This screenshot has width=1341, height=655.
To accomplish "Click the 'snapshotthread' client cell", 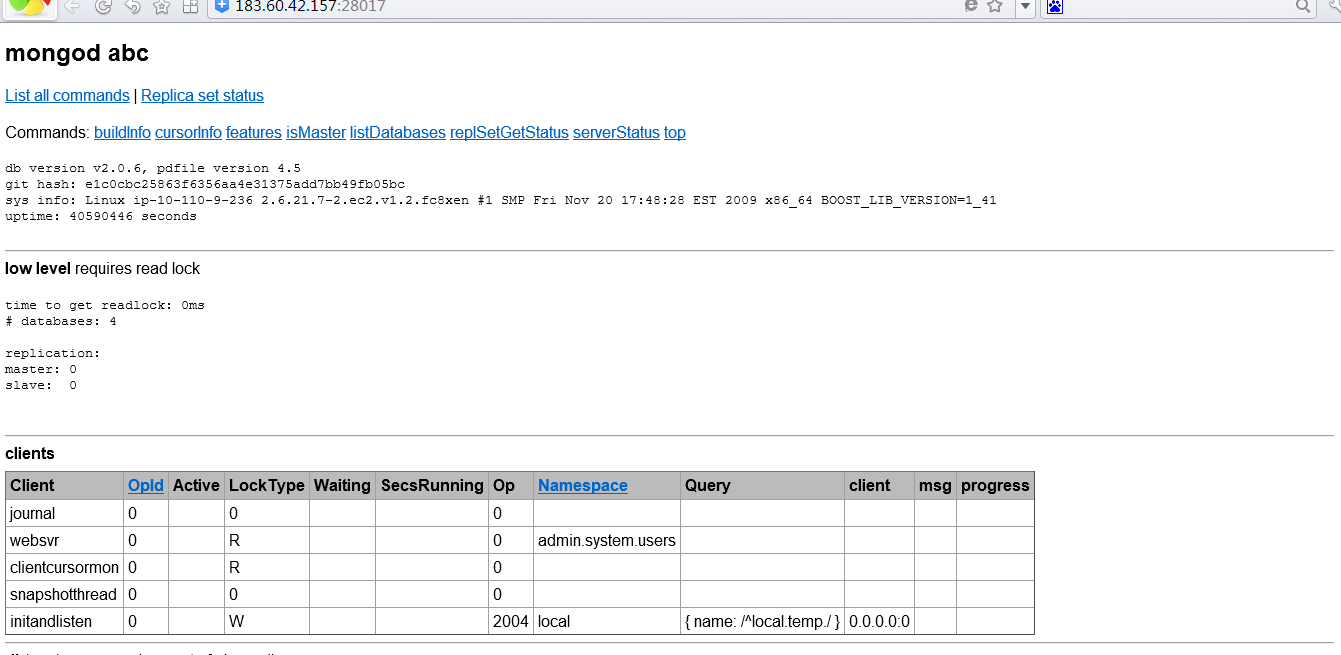I will coord(64,594).
